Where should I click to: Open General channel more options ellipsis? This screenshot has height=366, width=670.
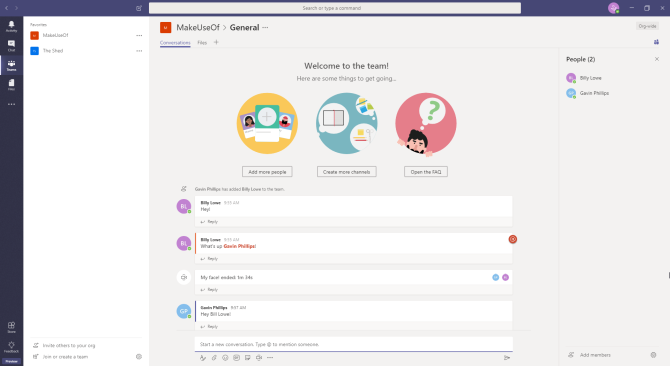click(265, 27)
